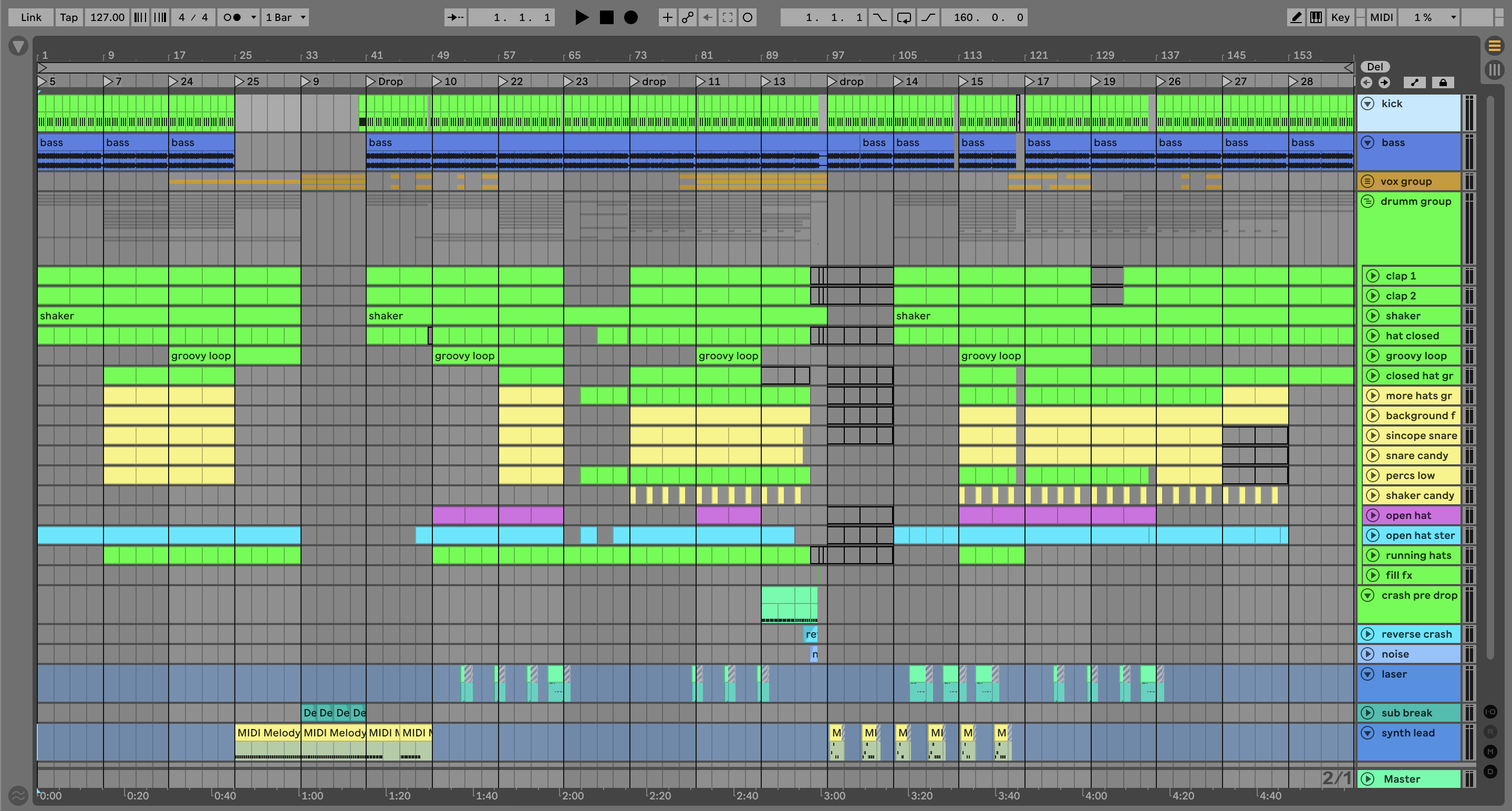Toggle the loop switch in transport

(x=904, y=18)
